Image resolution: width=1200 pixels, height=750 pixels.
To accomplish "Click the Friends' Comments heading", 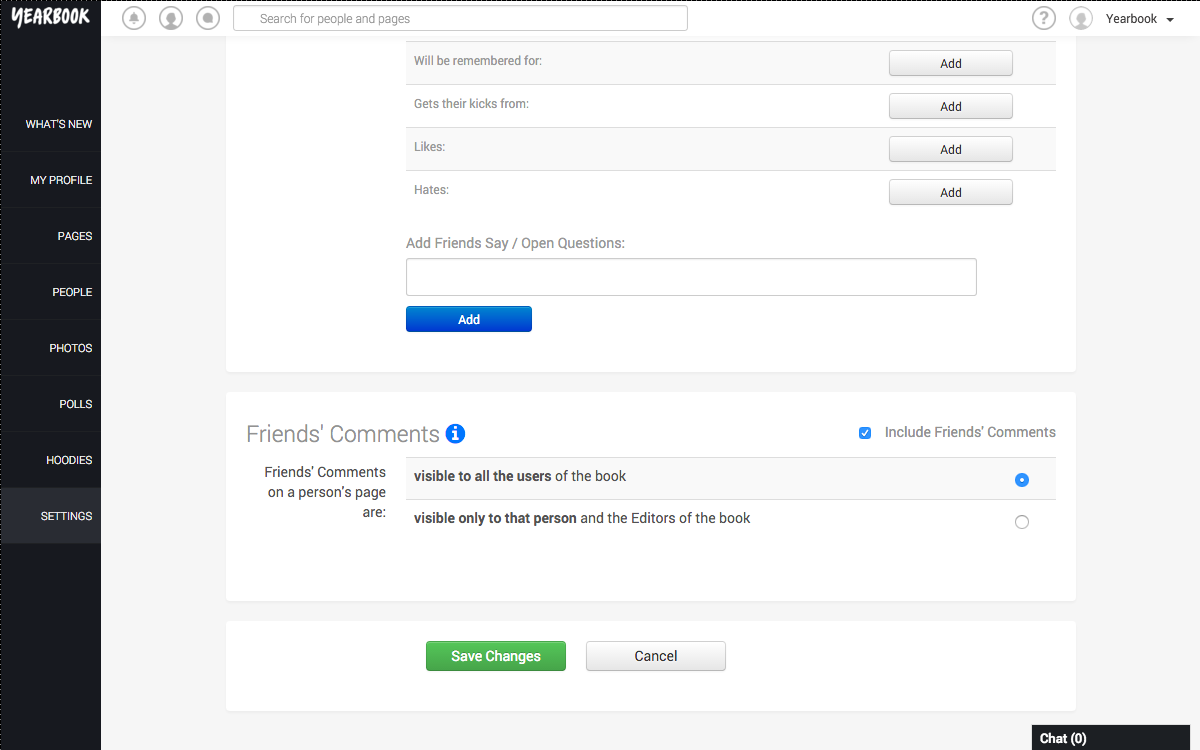I will click(x=343, y=434).
